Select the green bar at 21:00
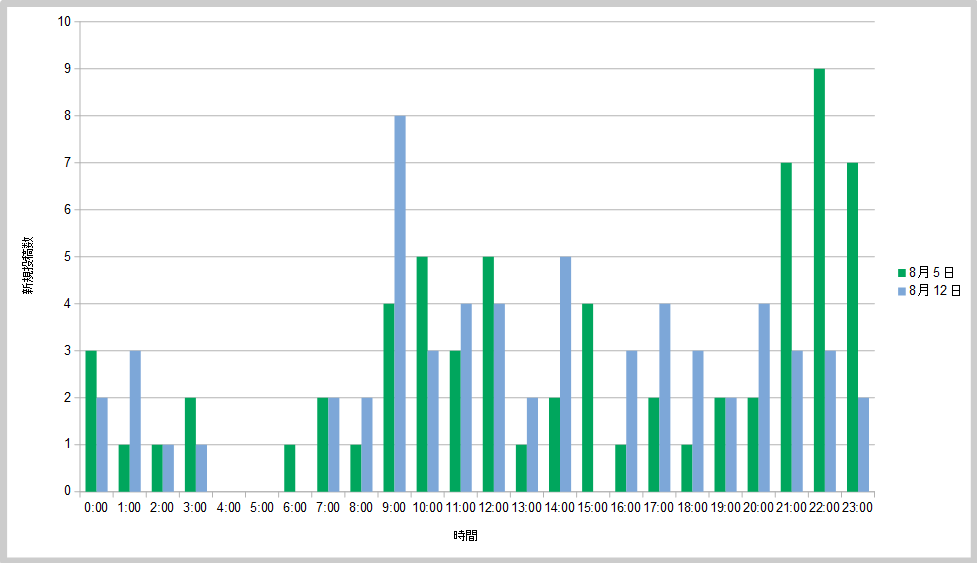 [786, 327]
